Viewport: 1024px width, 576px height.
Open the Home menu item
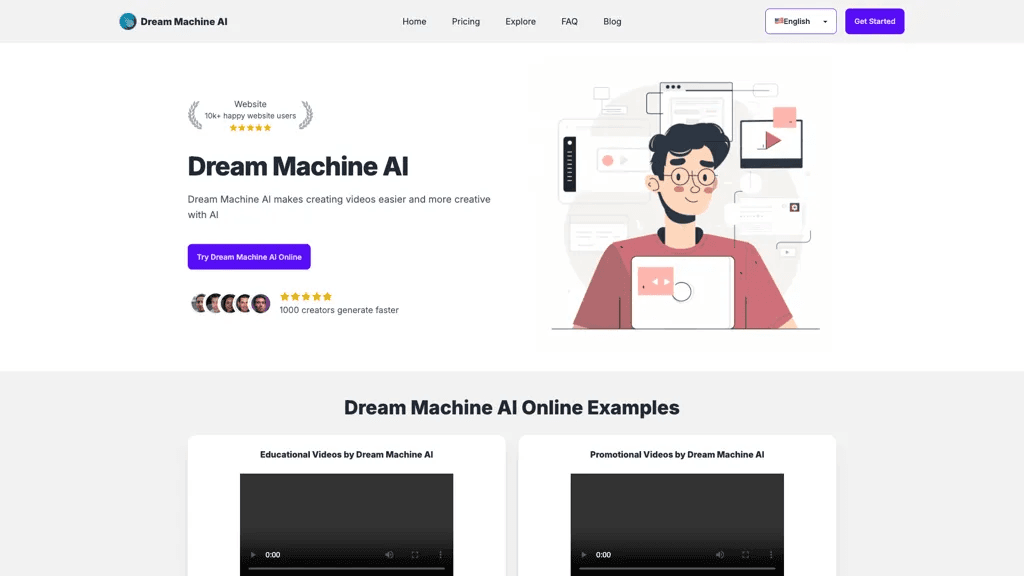pyautogui.click(x=414, y=22)
